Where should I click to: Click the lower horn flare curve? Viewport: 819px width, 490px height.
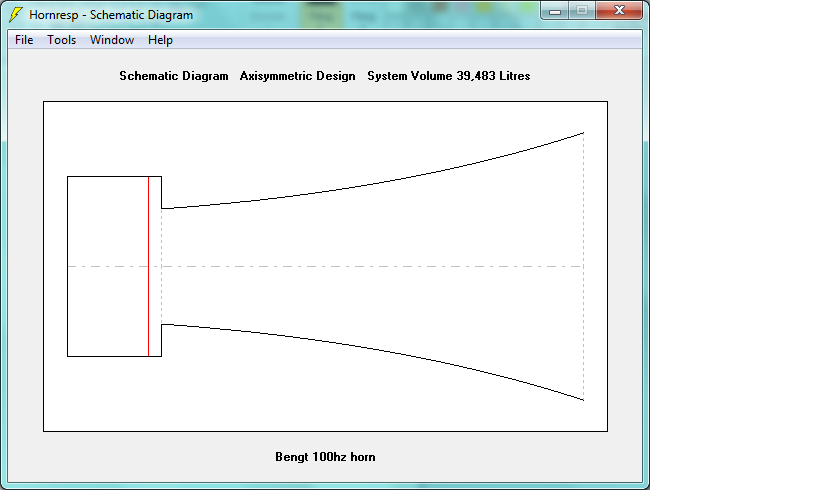(372, 348)
